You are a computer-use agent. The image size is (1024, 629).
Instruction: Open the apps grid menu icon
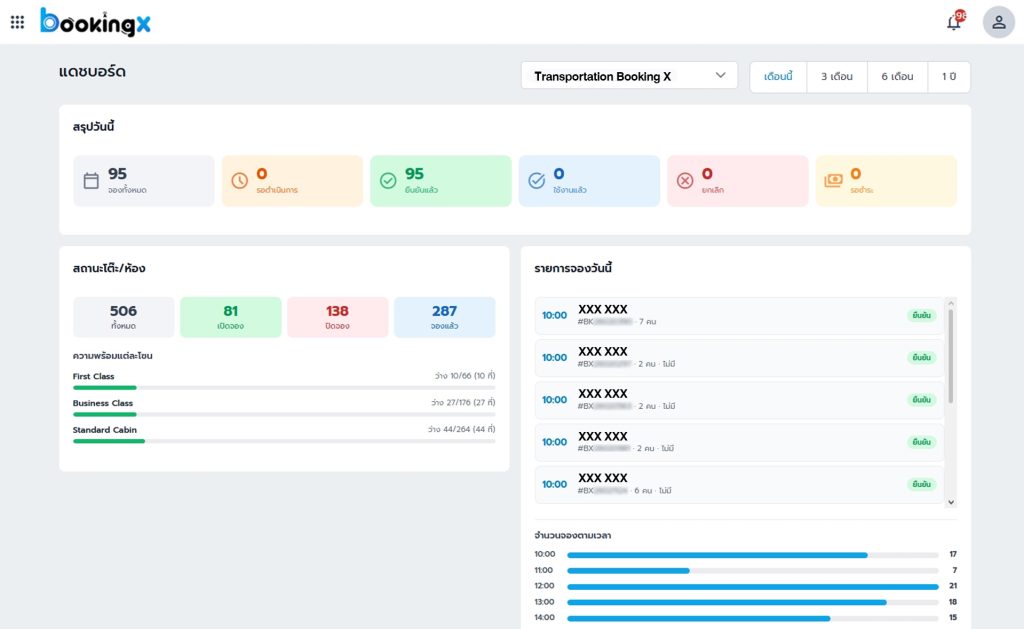(x=17, y=22)
